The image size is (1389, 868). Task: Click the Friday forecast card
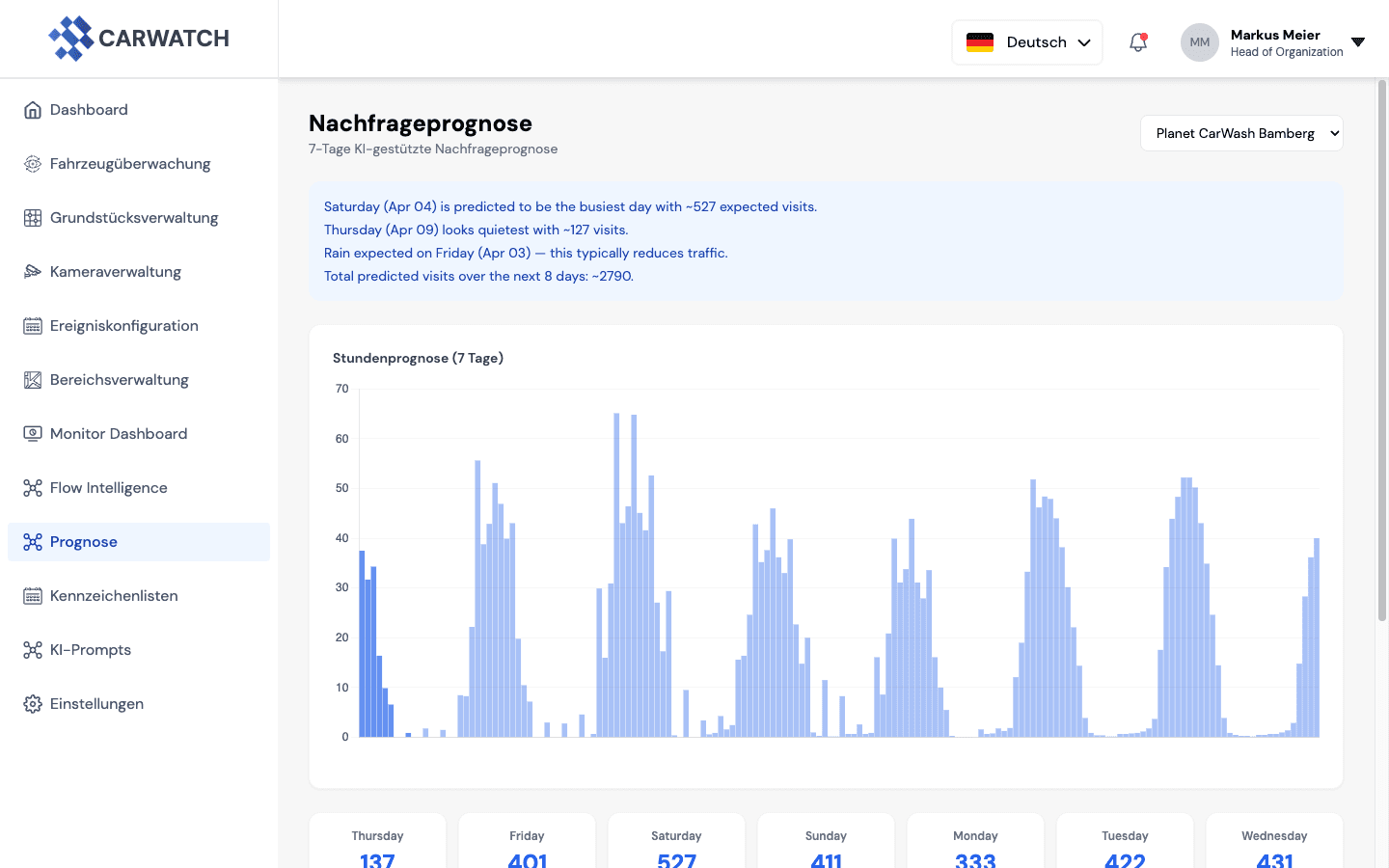point(527,844)
